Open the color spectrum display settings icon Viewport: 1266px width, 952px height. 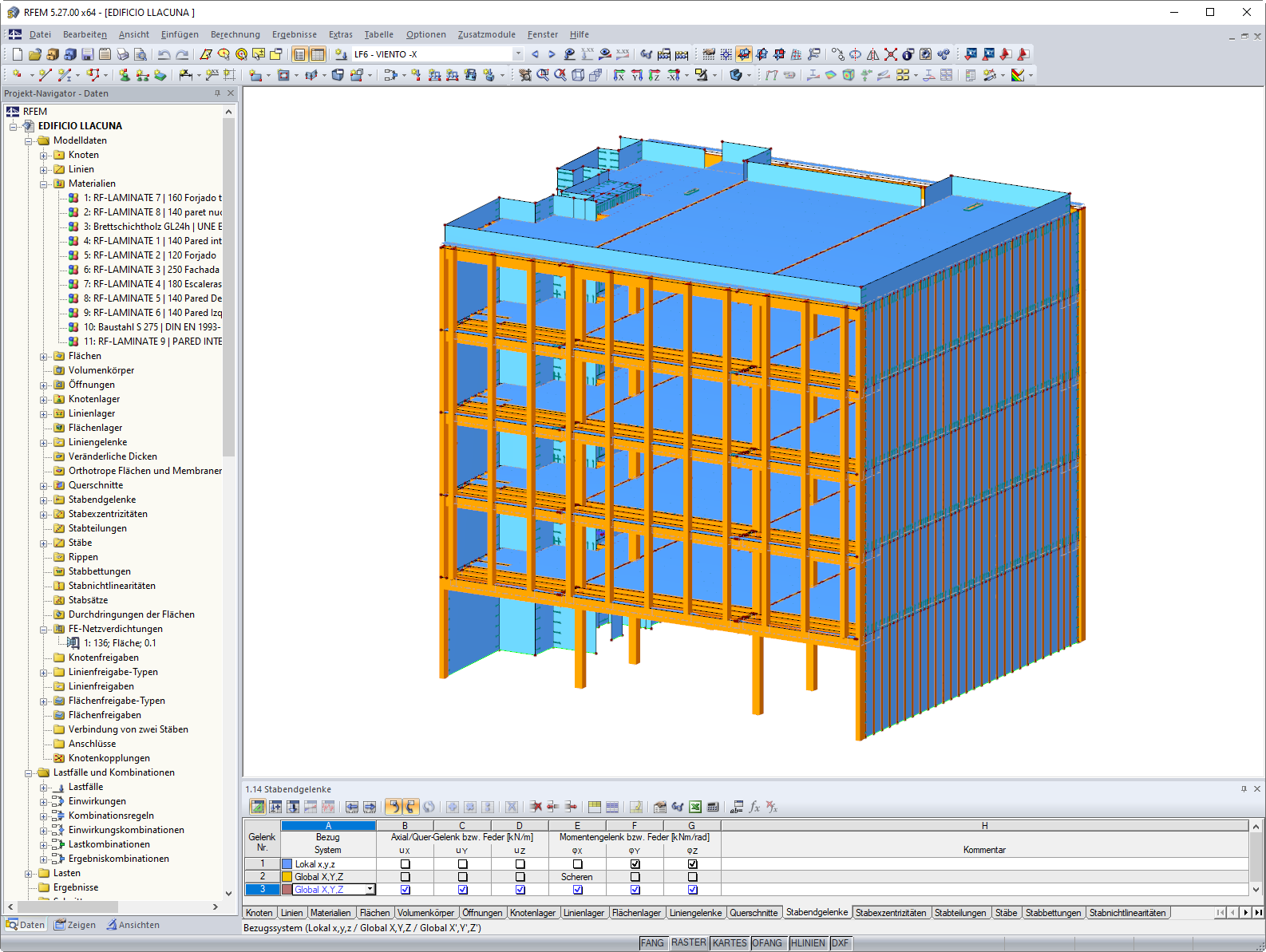(1018, 75)
